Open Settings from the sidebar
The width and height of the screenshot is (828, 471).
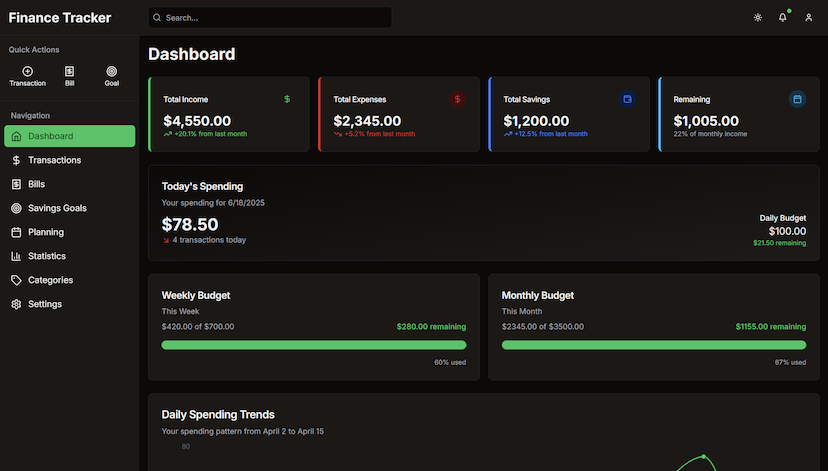point(45,304)
